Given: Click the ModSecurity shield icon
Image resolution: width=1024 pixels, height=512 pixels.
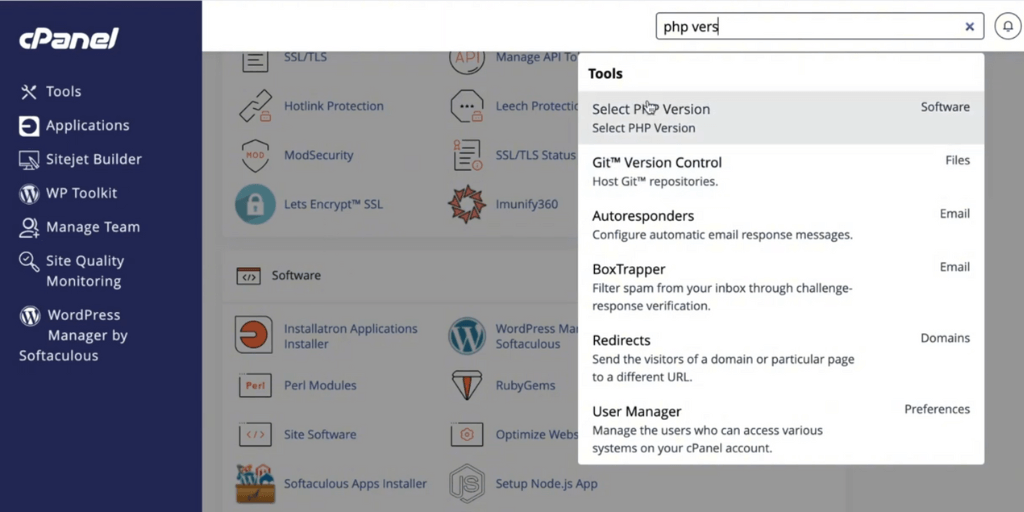Looking at the screenshot, I should (x=255, y=155).
